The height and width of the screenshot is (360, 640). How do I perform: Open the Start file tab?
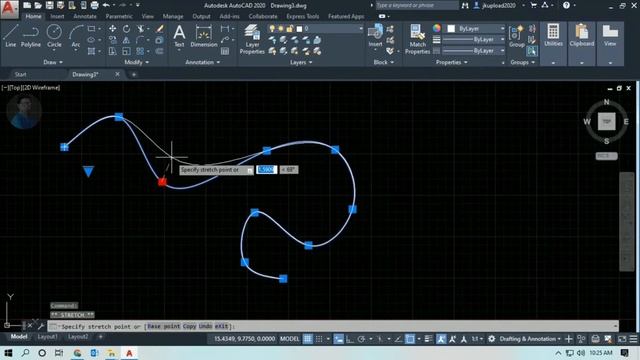click(x=20, y=74)
